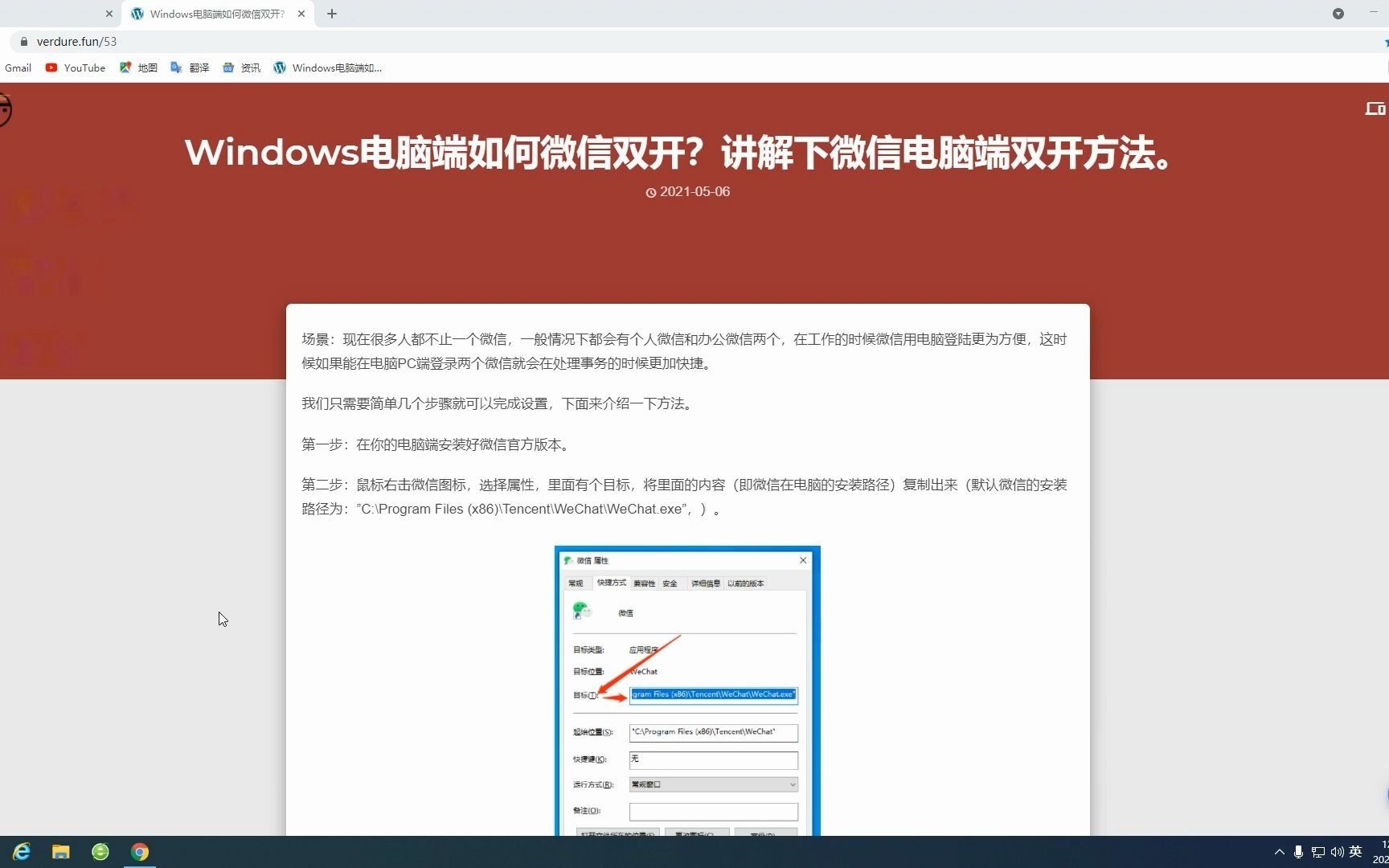The width and height of the screenshot is (1389, 868).
Task: Open the network tray icon
Action: click(1318, 852)
